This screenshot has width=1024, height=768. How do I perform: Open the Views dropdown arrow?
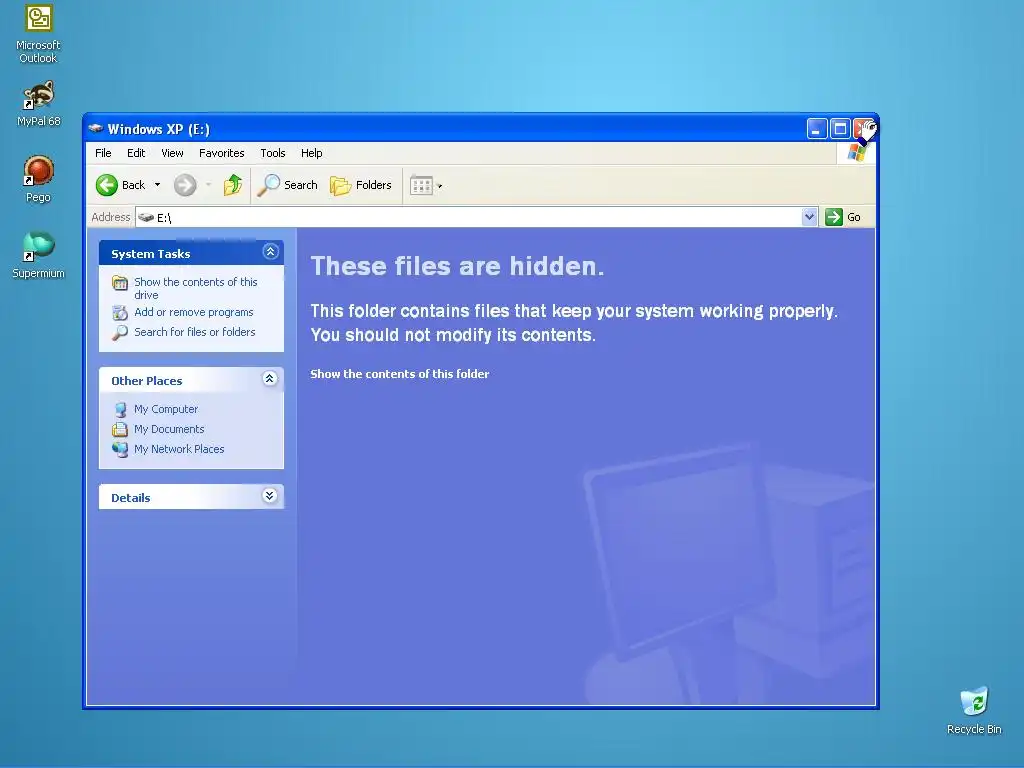pos(440,186)
